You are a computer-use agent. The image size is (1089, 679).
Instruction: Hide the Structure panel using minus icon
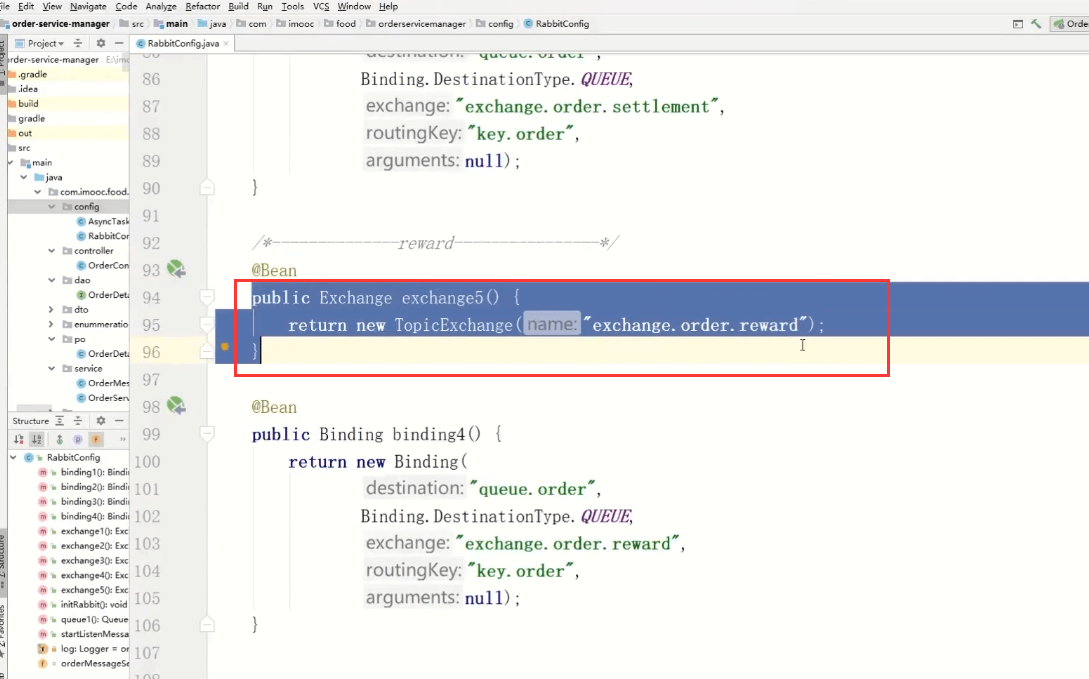click(x=119, y=421)
